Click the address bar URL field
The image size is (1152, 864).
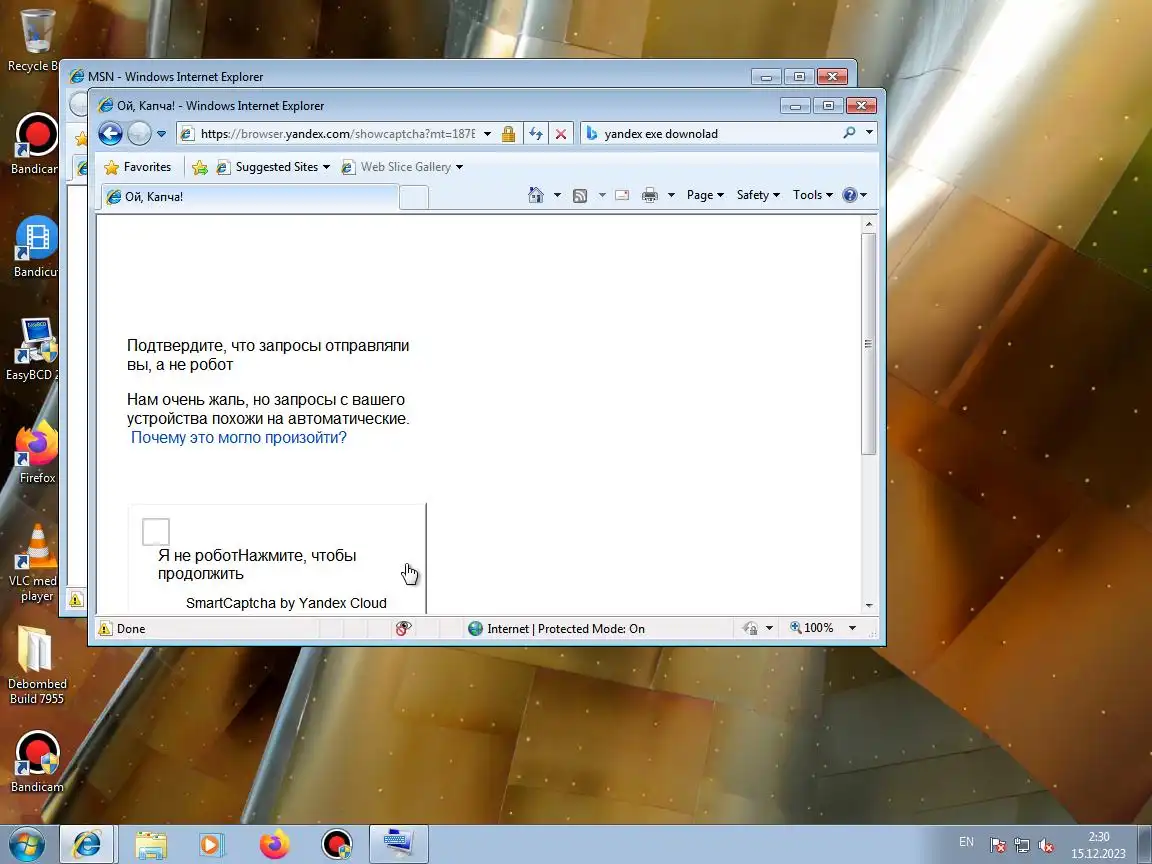click(x=329, y=134)
